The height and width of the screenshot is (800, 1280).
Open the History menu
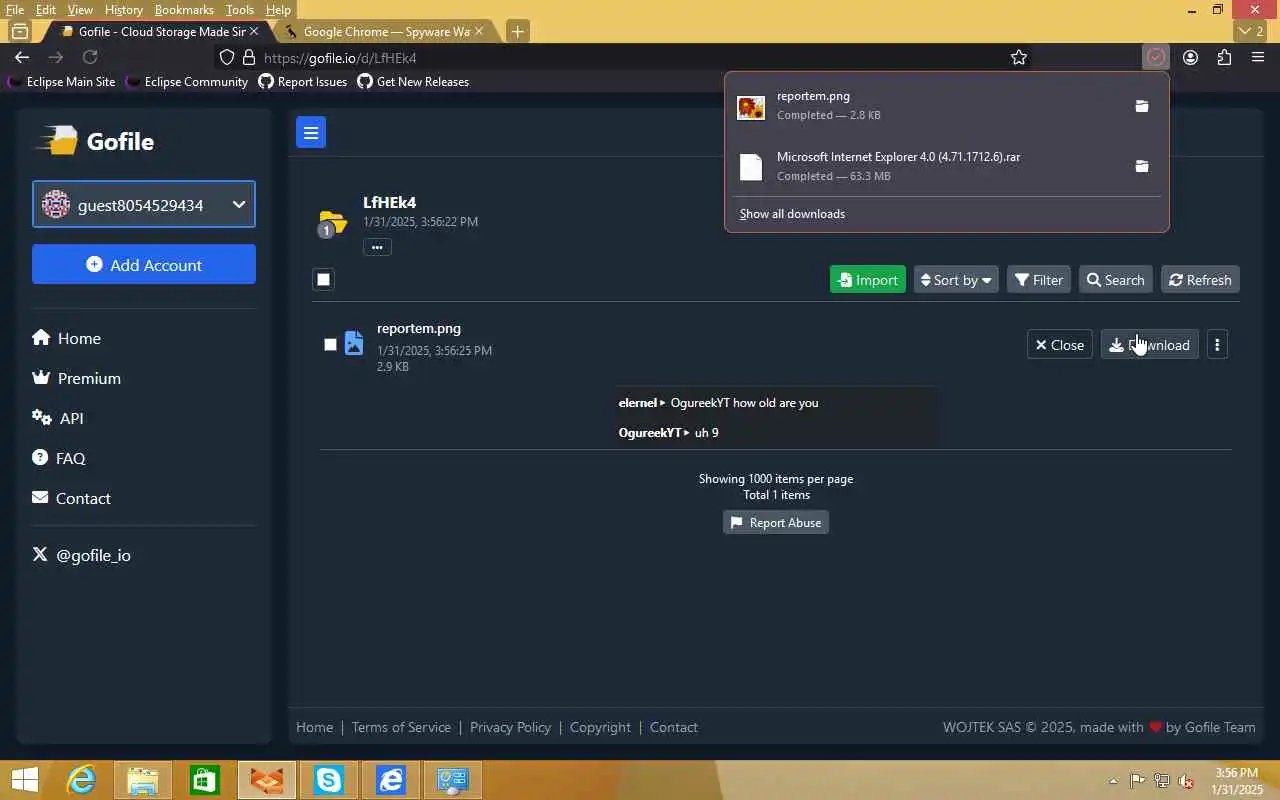[124, 9]
